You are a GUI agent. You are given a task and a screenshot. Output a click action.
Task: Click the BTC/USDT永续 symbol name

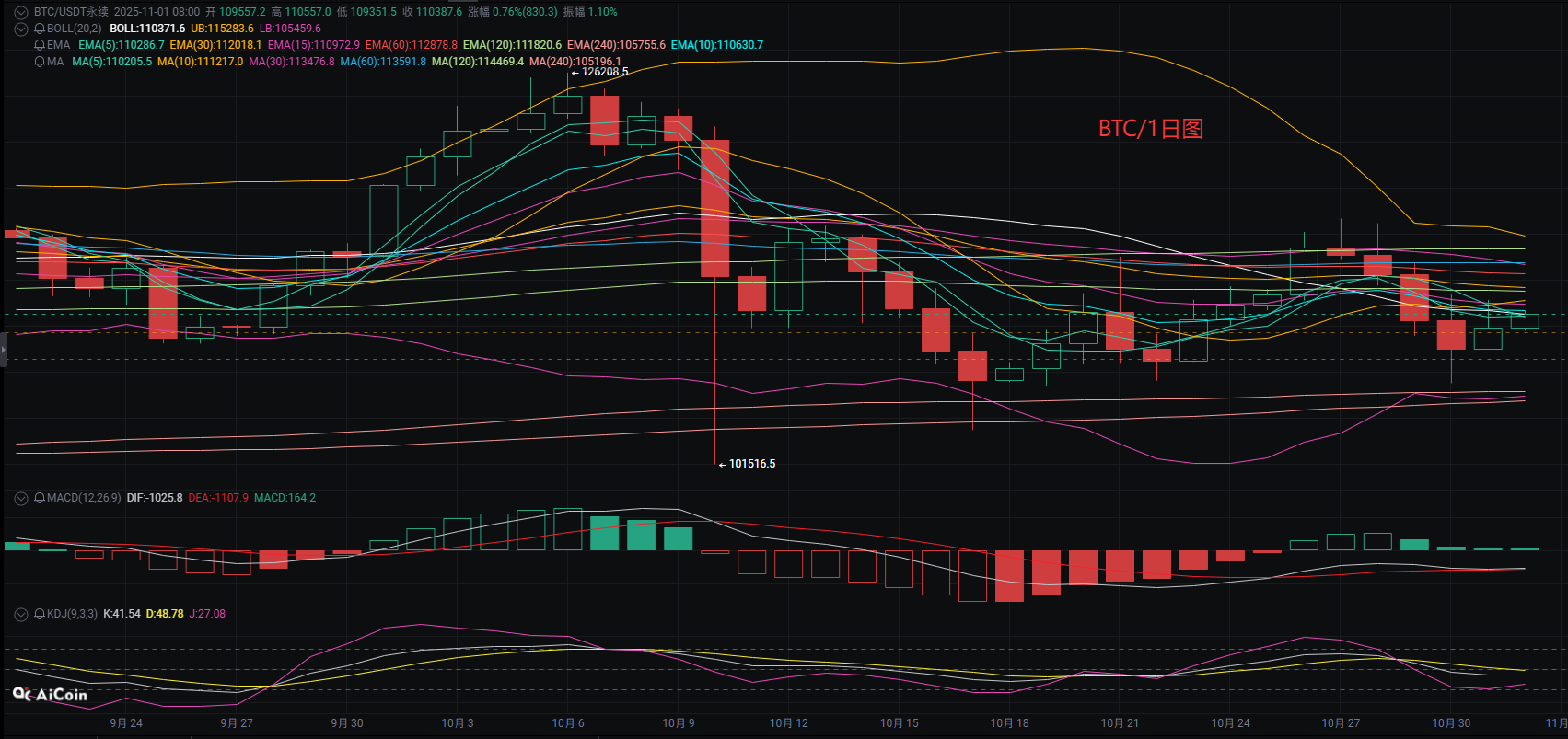71,12
